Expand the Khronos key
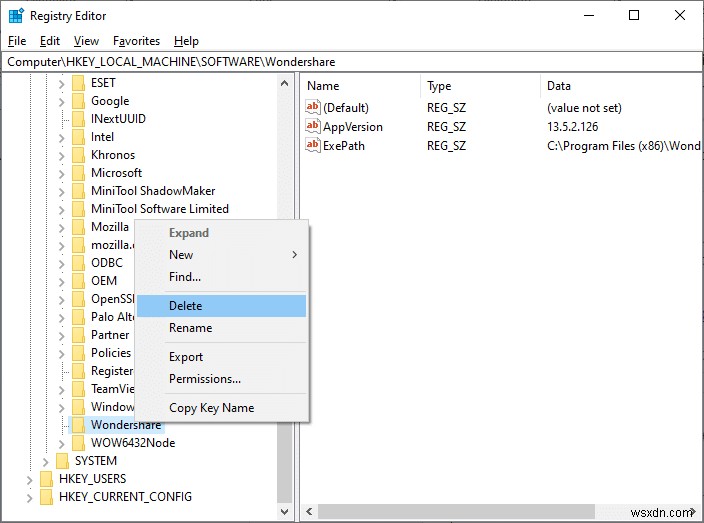The image size is (704, 523). coord(62,156)
